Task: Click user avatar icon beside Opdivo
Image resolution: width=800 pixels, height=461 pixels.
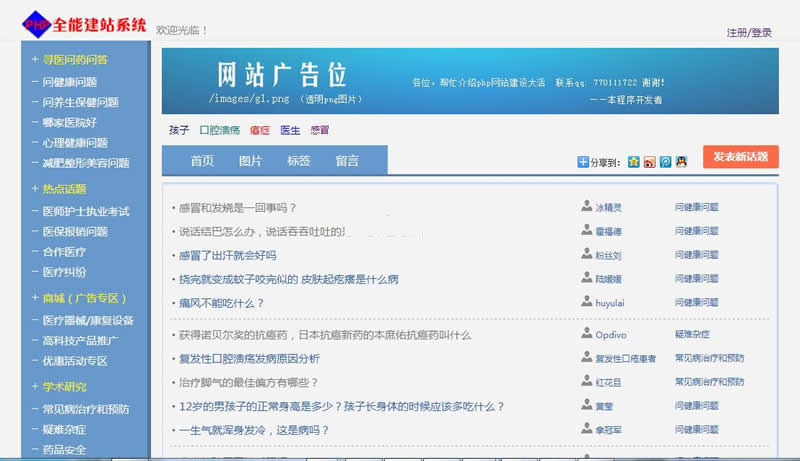Action: tap(587, 333)
